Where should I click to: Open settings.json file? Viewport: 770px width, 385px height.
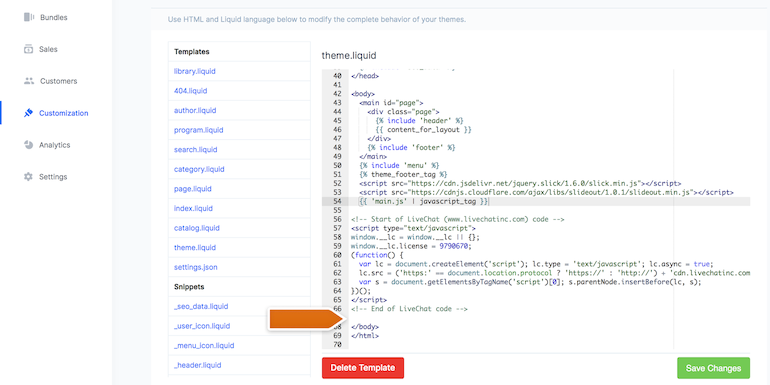[195, 268]
